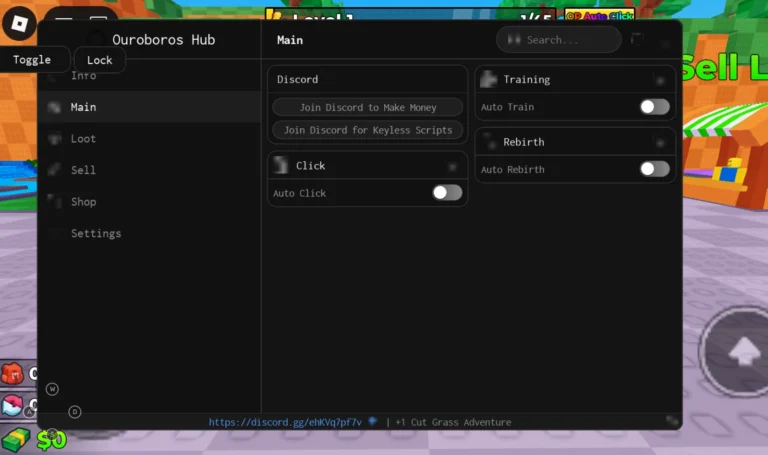Viewport: 768px width, 455px height.
Task: Click the Rebirth section icon
Action: point(489,141)
